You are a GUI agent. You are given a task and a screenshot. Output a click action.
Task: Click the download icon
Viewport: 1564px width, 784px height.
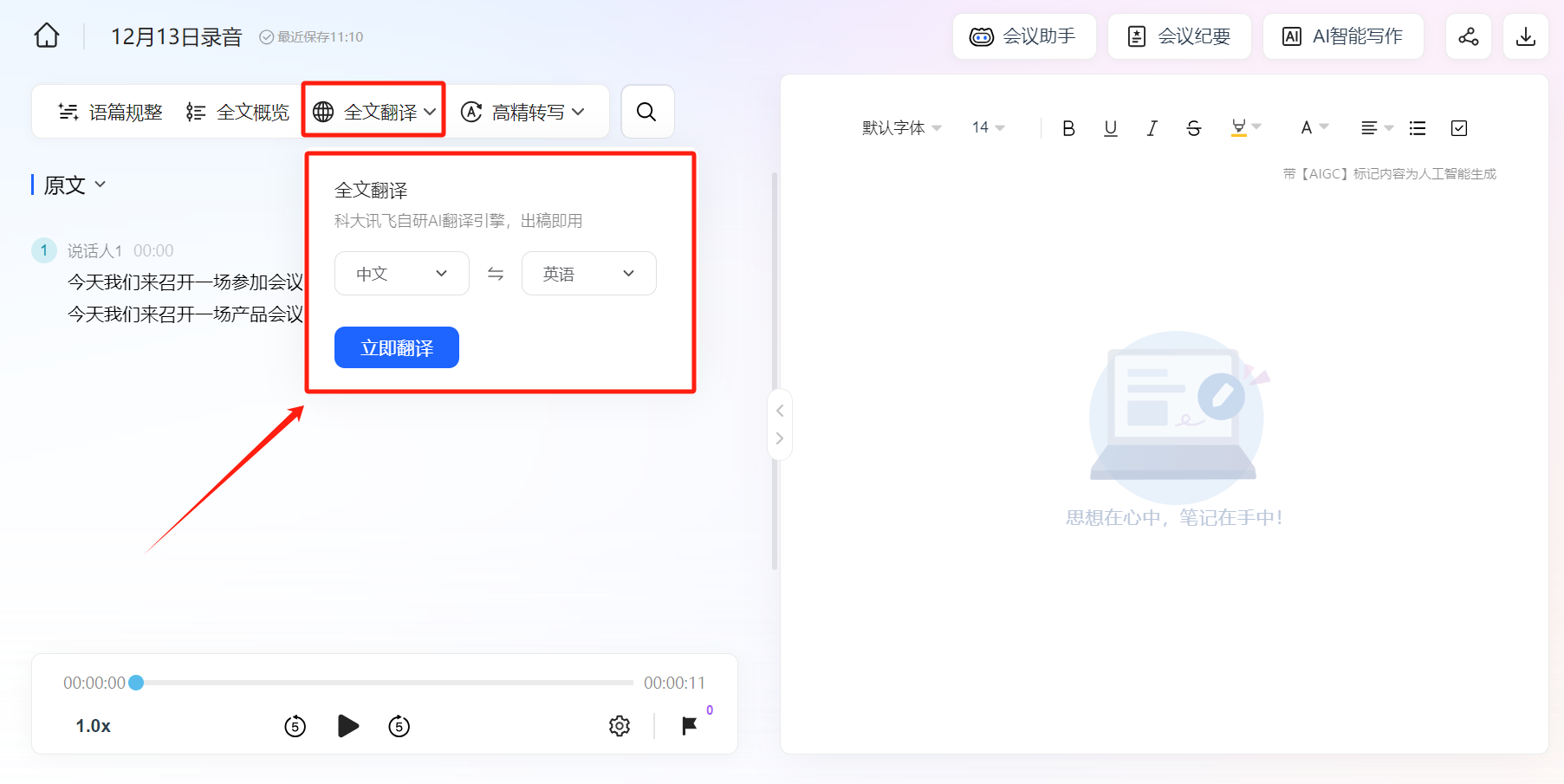click(1525, 36)
